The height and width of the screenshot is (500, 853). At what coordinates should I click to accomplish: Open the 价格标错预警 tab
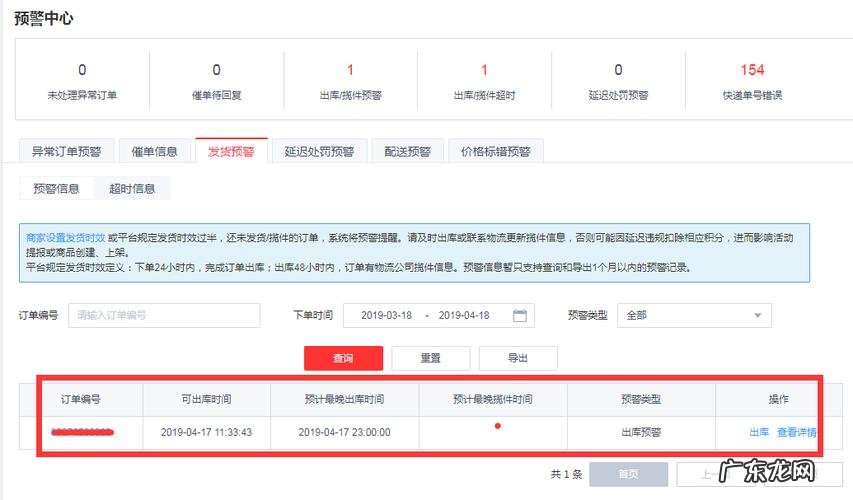click(x=496, y=152)
